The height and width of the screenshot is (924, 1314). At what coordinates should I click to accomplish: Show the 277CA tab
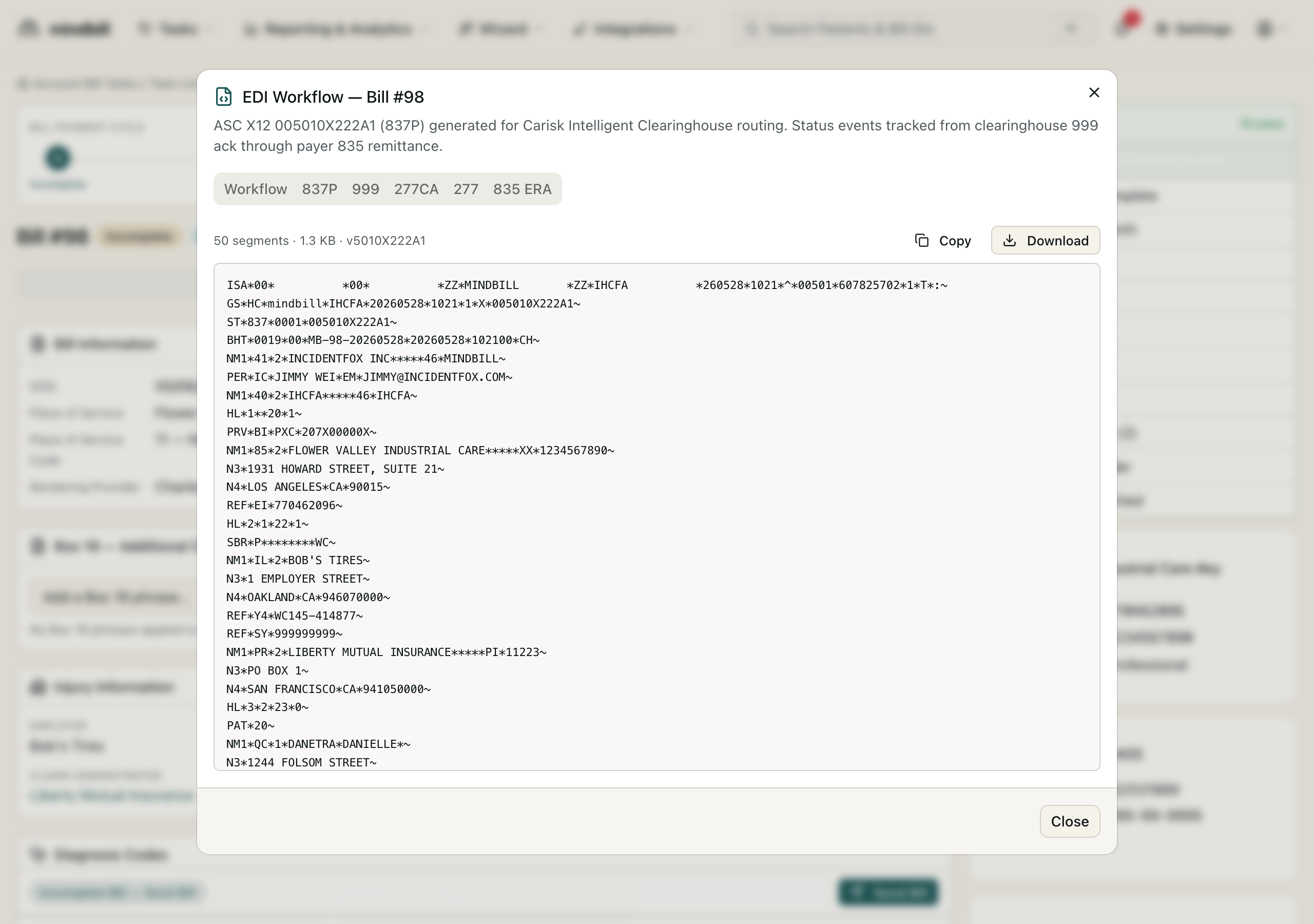416,189
